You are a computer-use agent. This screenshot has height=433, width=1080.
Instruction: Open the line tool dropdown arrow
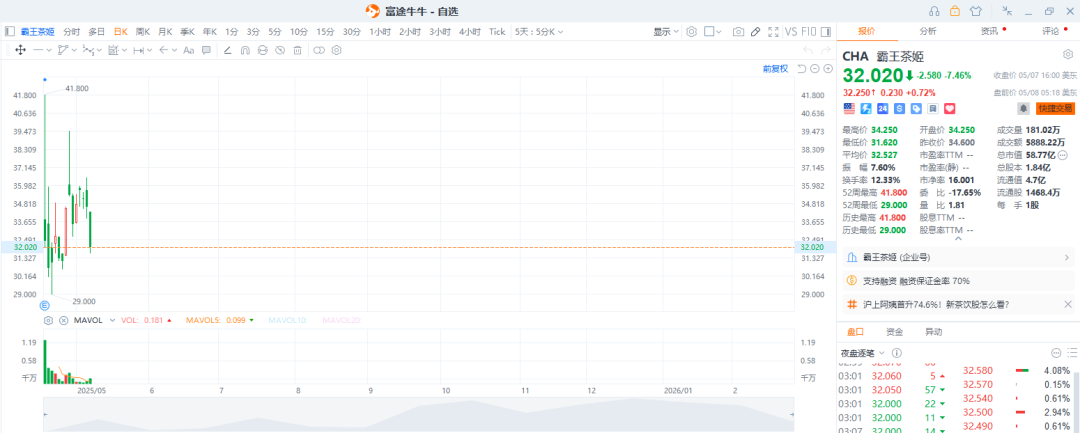pyautogui.click(x=49, y=50)
